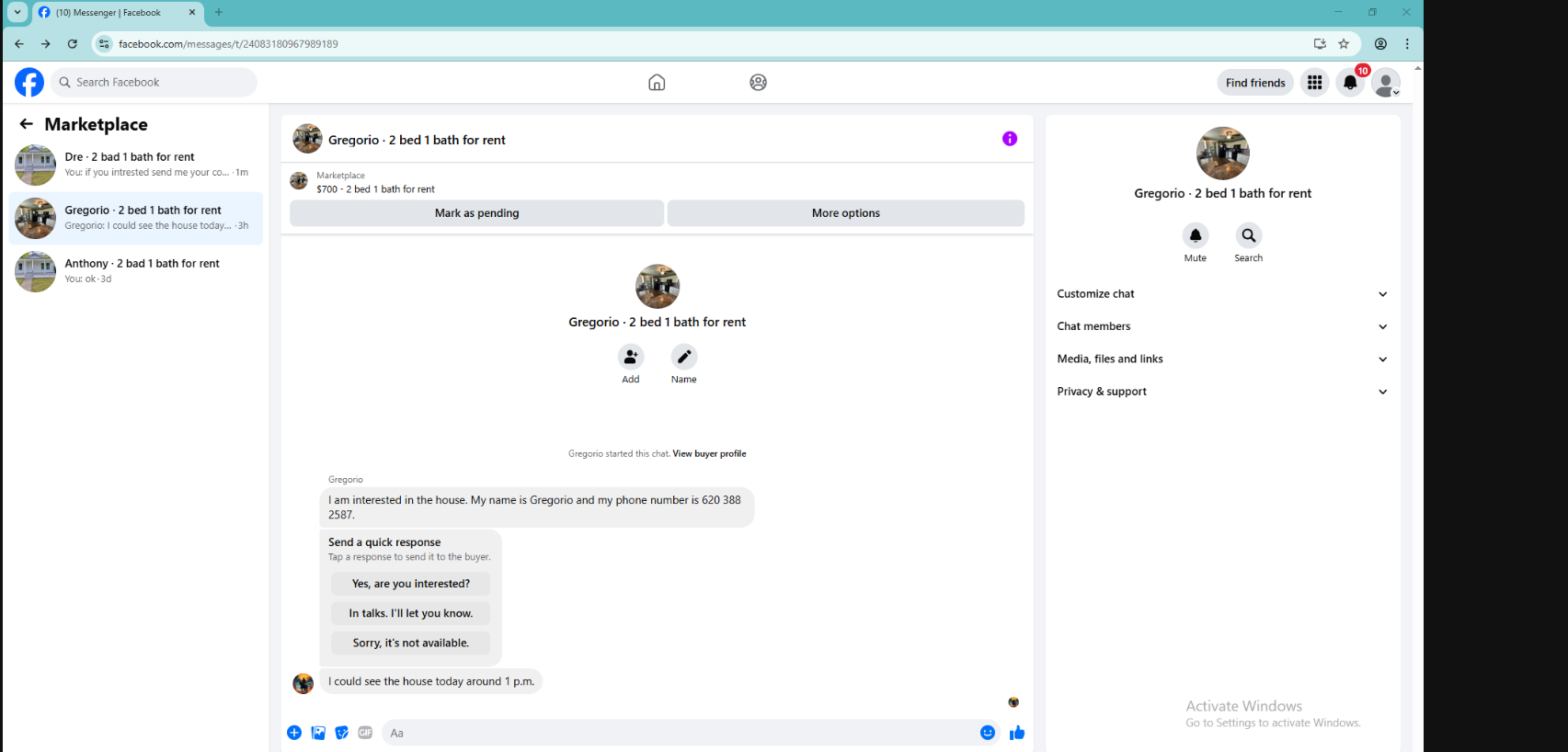Screen dimensions: 1568x752
Task: View site information icon in address bar
Action: pyautogui.click(x=104, y=43)
